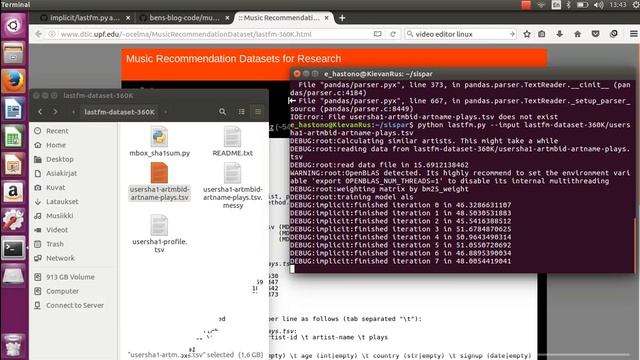Select the Music Recommendation browser tab
The height and width of the screenshot is (360, 640).
click(x=278, y=18)
